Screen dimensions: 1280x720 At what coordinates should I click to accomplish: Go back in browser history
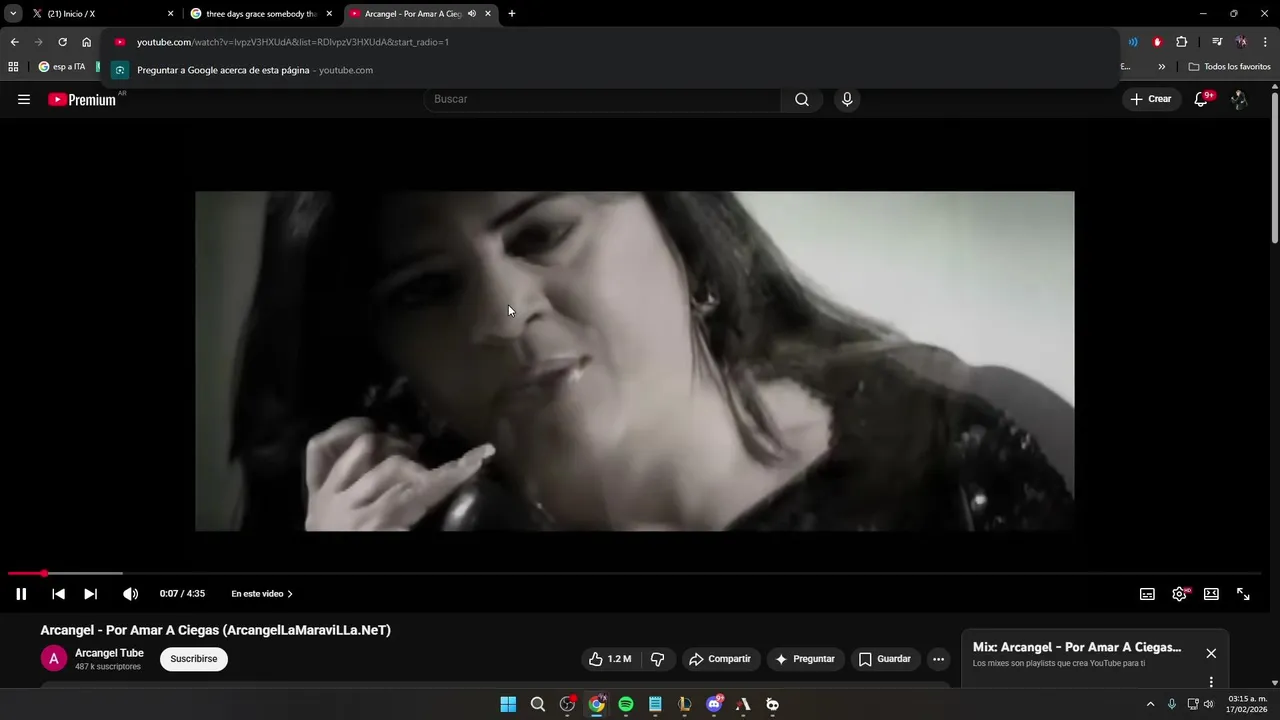pyautogui.click(x=14, y=42)
